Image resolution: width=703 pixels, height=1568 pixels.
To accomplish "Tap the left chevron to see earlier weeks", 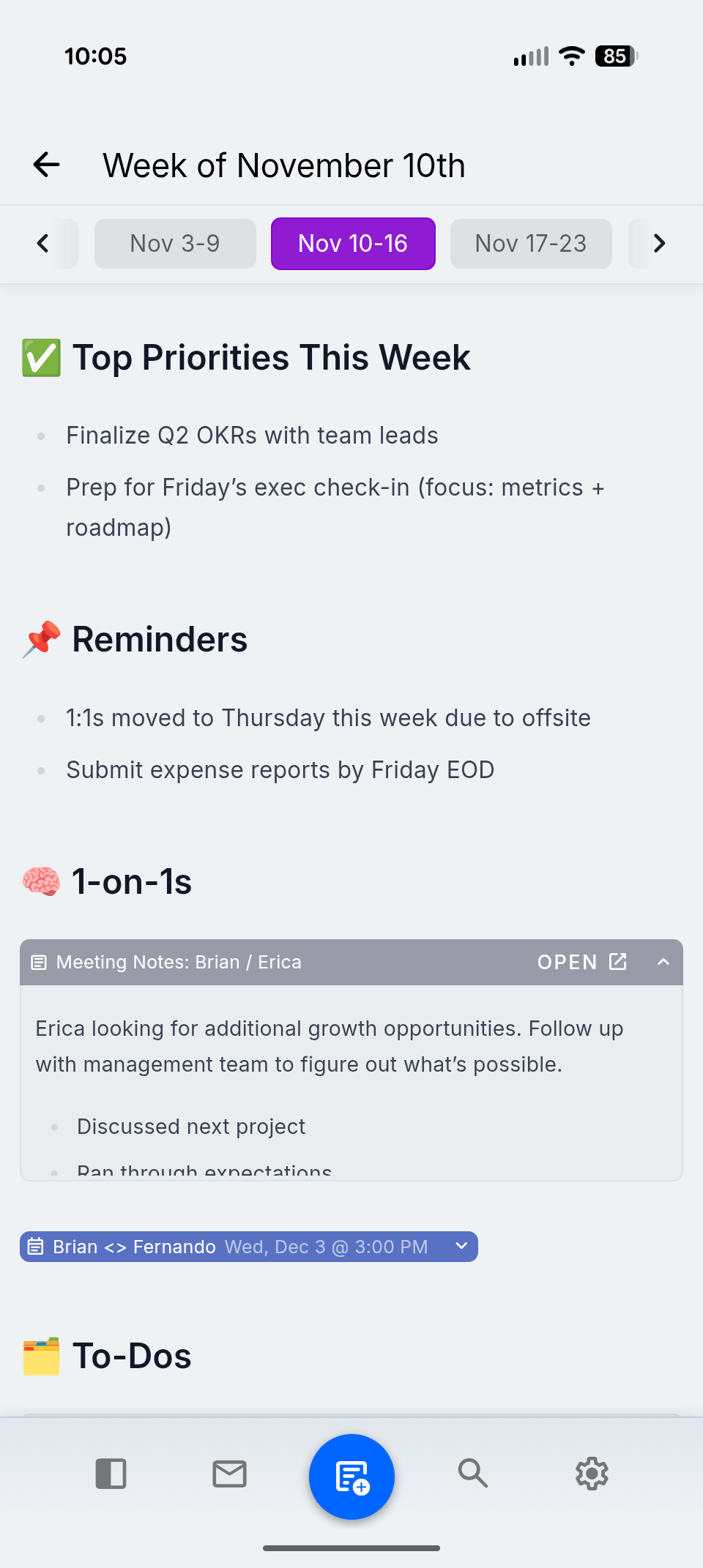I will tap(42, 243).
